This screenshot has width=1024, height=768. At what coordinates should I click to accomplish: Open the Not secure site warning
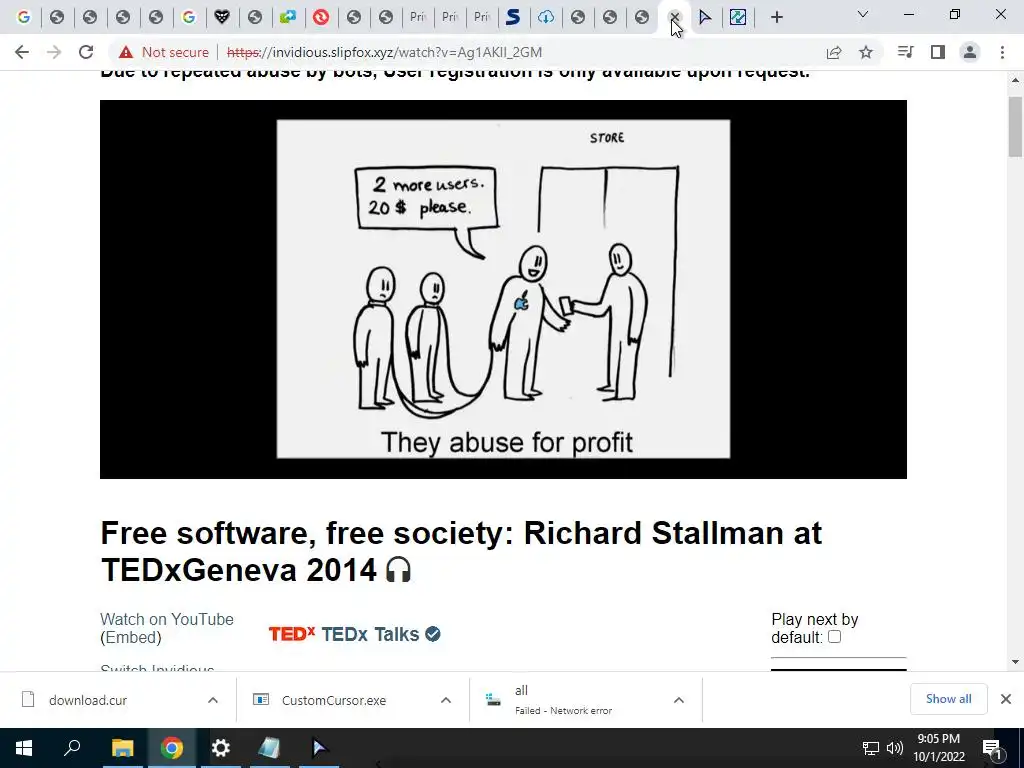pos(164,52)
